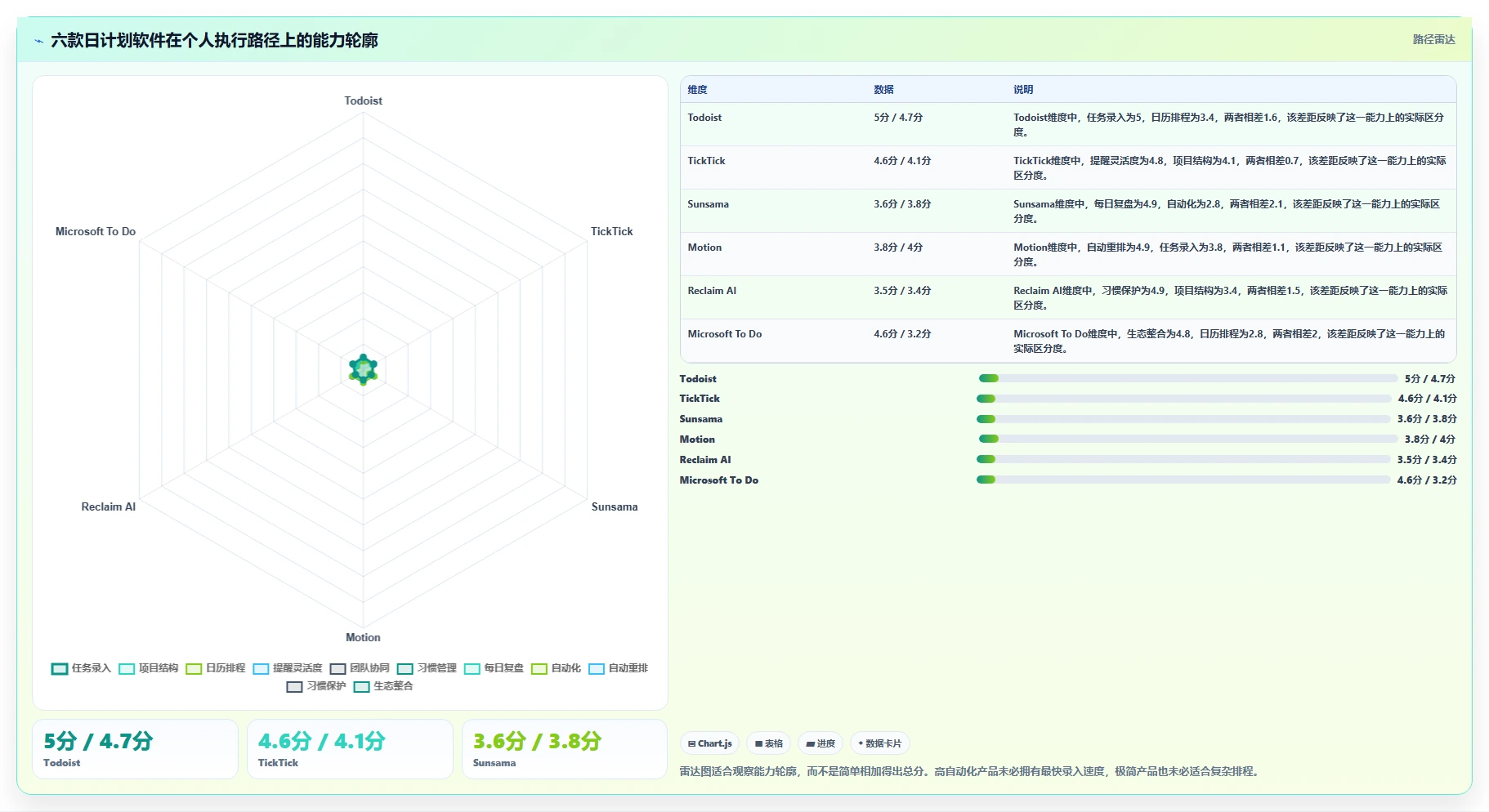This screenshot has height=812, width=1489.
Task: Select the TickTick table row name
Action: tap(706, 161)
